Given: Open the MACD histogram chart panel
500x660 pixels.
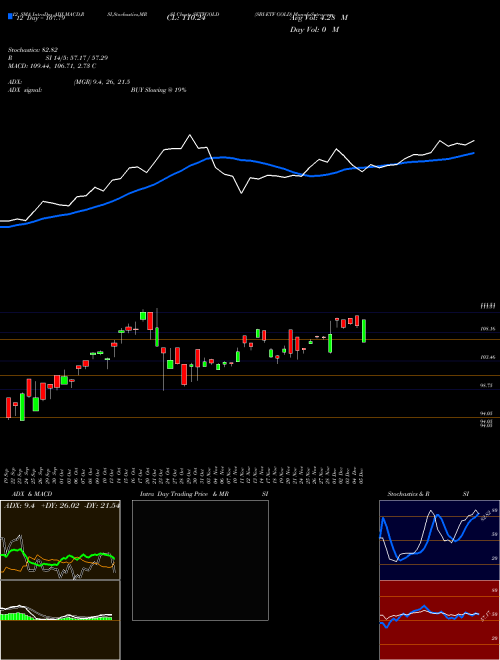Looking at the screenshot, I should [60, 620].
